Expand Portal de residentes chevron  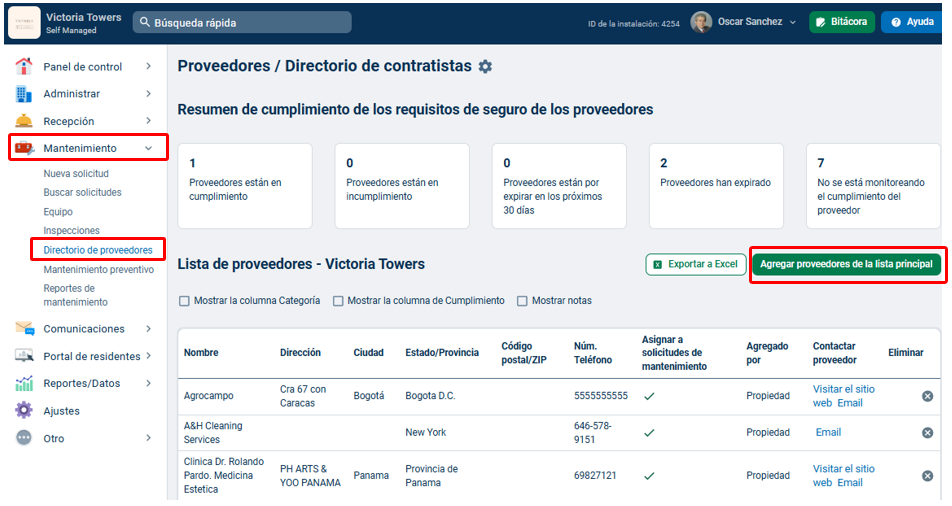click(149, 356)
